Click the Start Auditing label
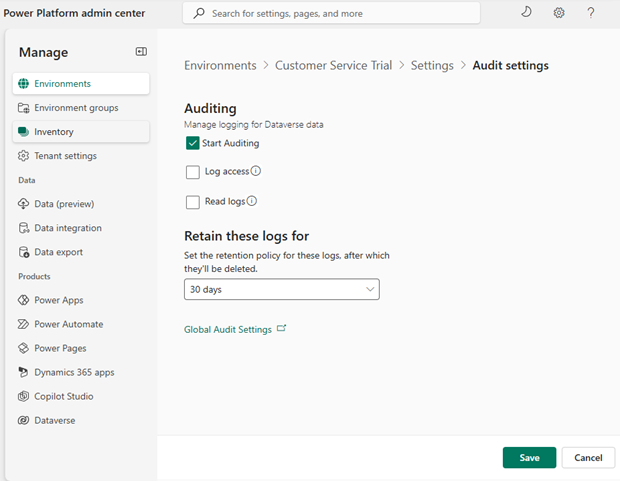This screenshot has height=482, width=620. tap(231, 143)
